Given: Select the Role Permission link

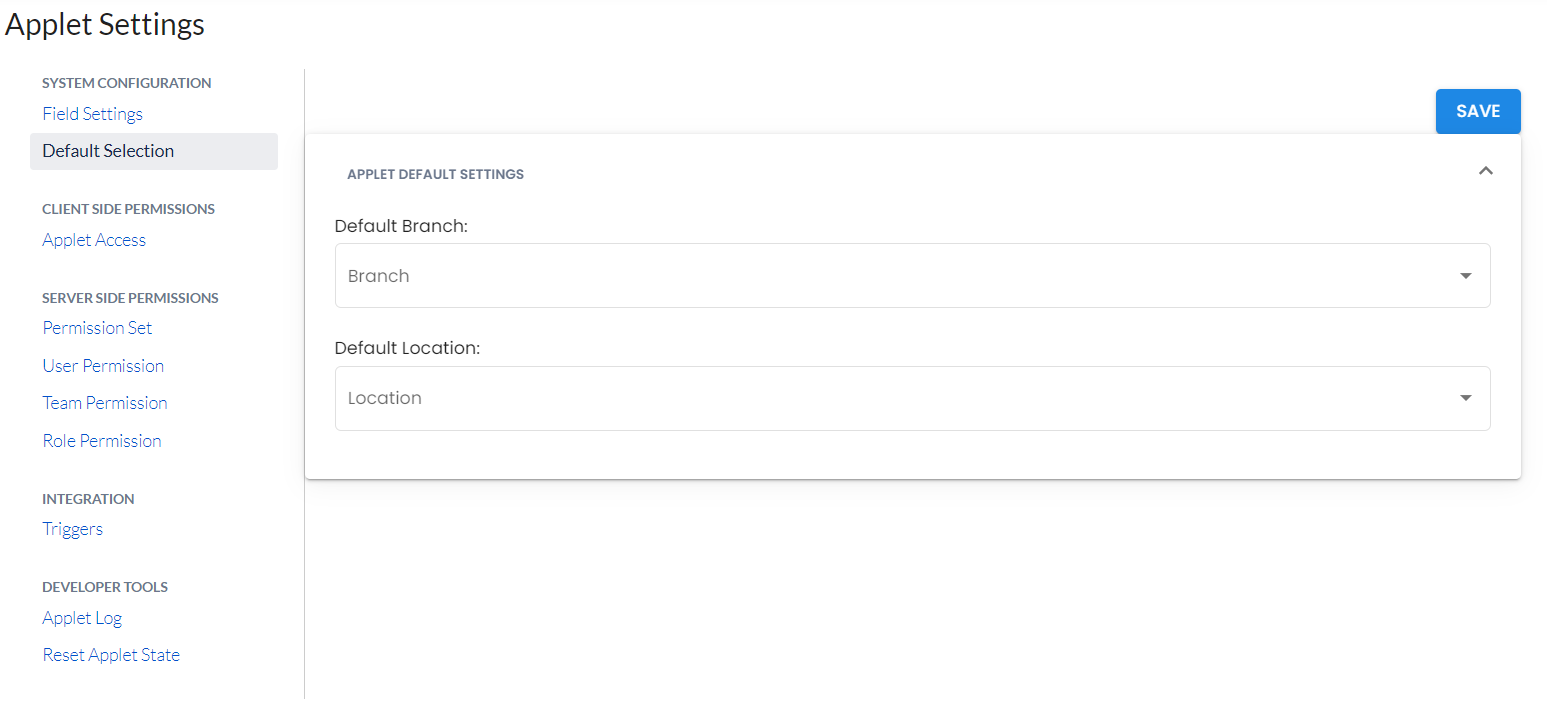Looking at the screenshot, I should click(x=102, y=441).
